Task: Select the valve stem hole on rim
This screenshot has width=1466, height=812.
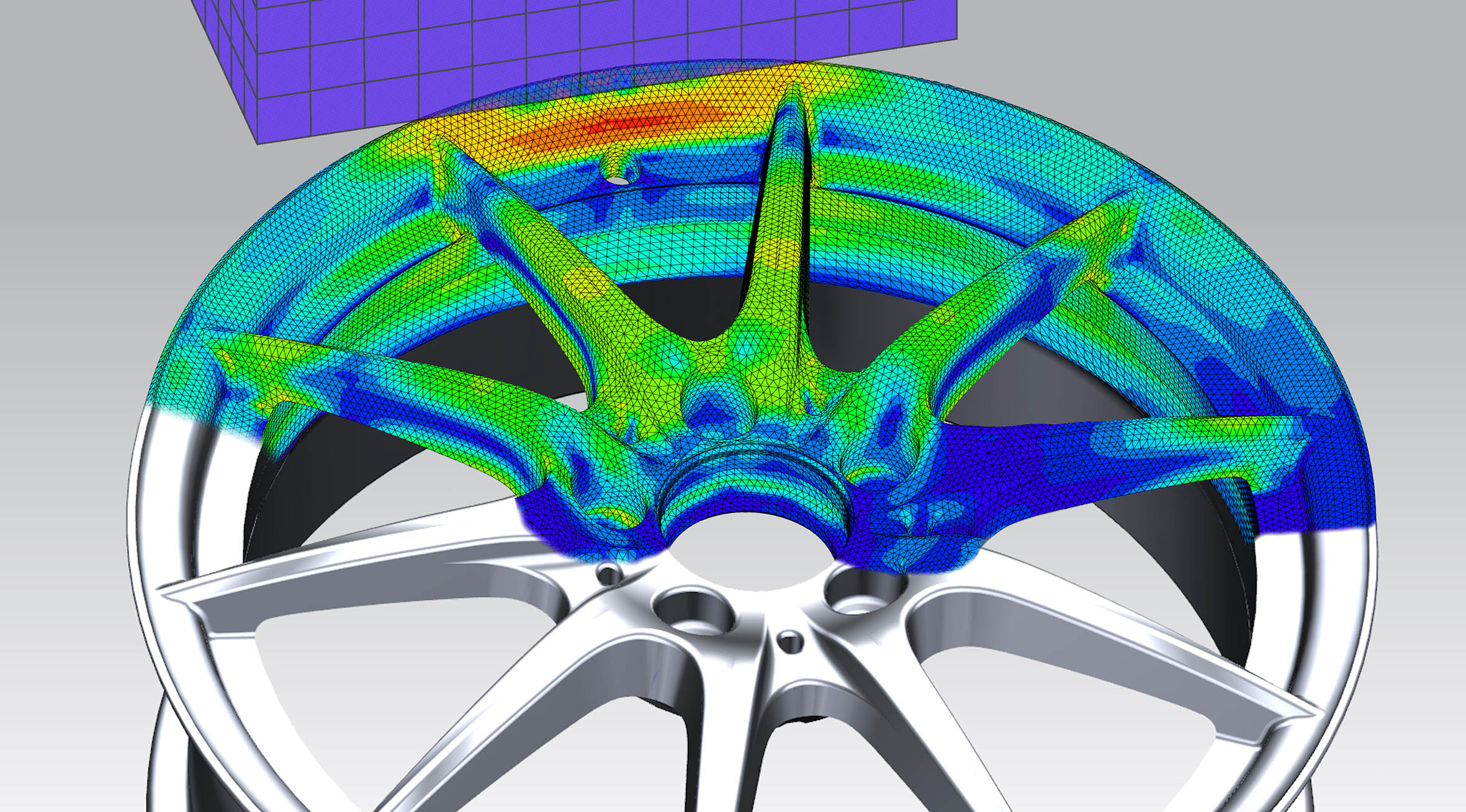Action: point(618,179)
